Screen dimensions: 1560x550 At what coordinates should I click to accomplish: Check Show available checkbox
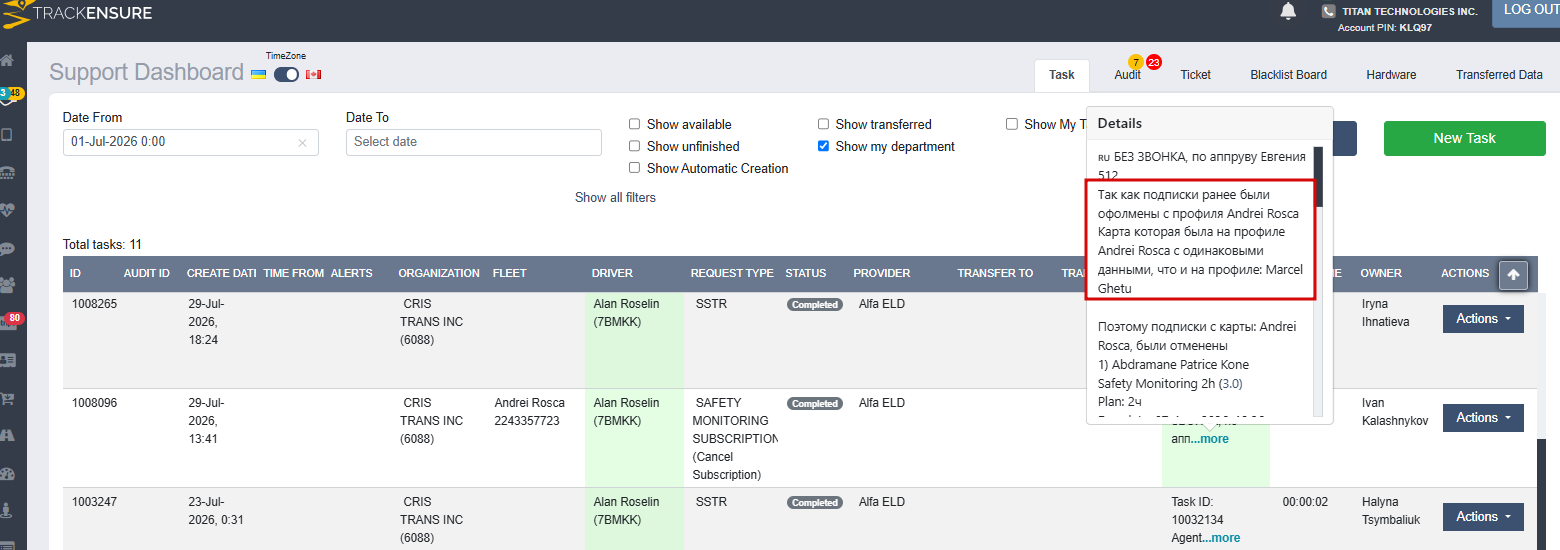tap(634, 124)
